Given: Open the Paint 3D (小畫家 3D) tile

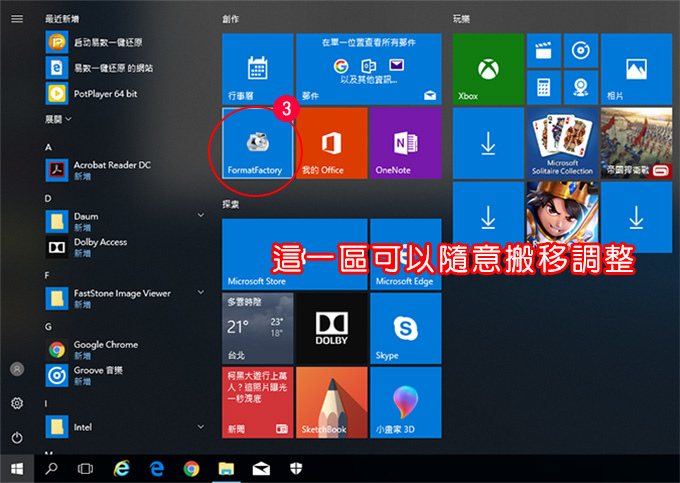Looking at the screenshot, I should (x=406, y=402).
